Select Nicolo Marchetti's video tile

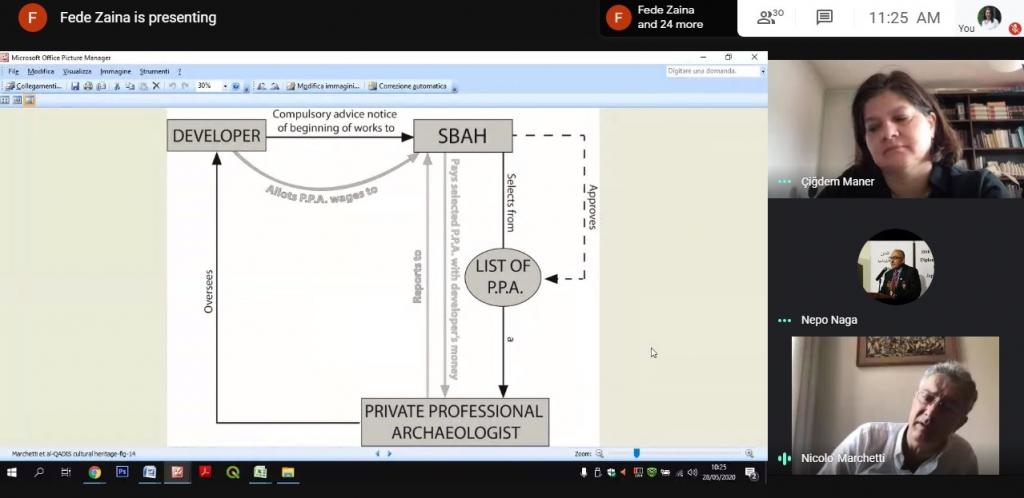point(895,405)
